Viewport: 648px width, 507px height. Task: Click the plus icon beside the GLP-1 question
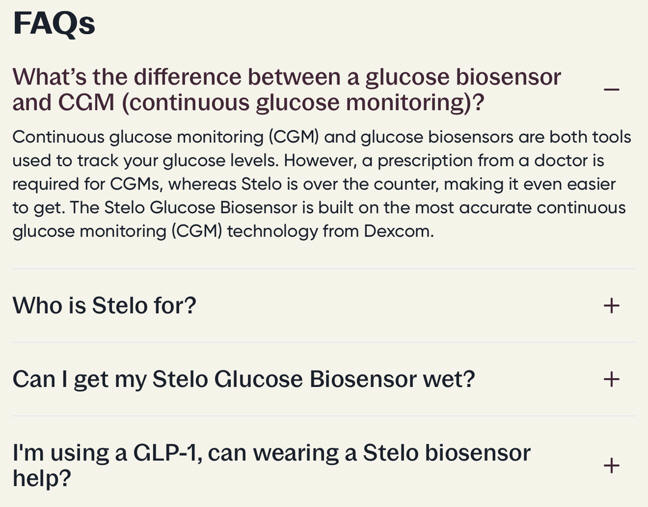[x=612, y=466]
